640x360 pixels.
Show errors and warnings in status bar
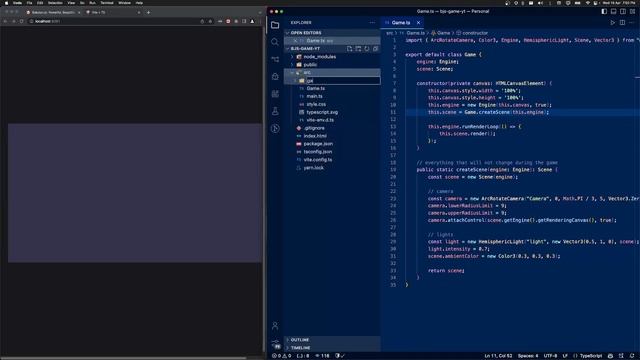click(x=281, y=356)
